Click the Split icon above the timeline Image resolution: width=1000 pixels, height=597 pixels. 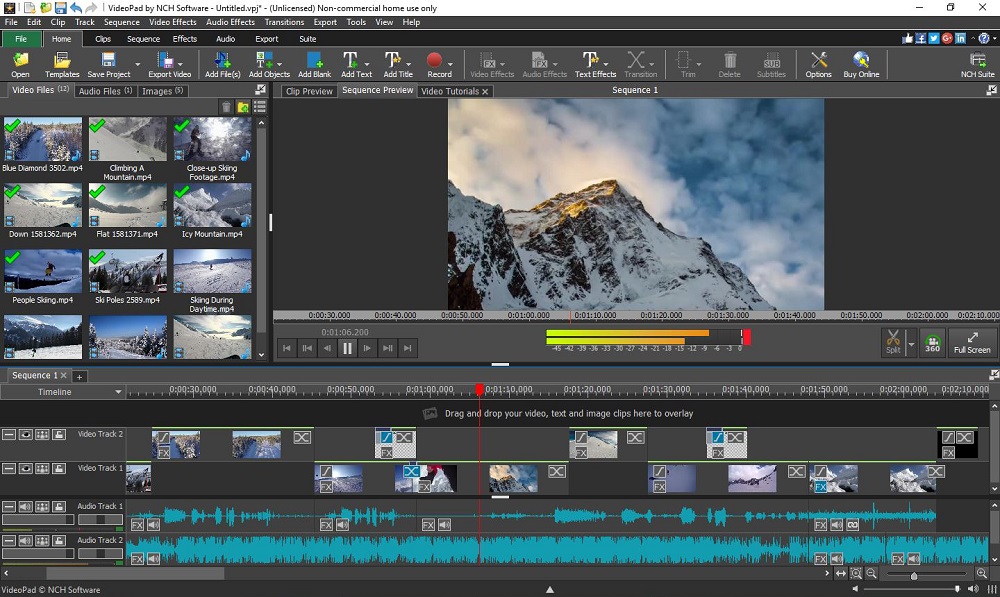pyautogui.click(x=893, y=340)
